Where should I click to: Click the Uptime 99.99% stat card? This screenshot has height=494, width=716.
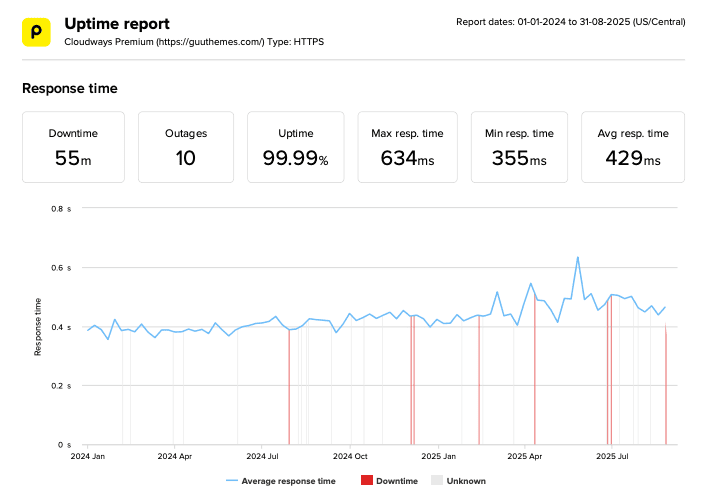point(295,147)
